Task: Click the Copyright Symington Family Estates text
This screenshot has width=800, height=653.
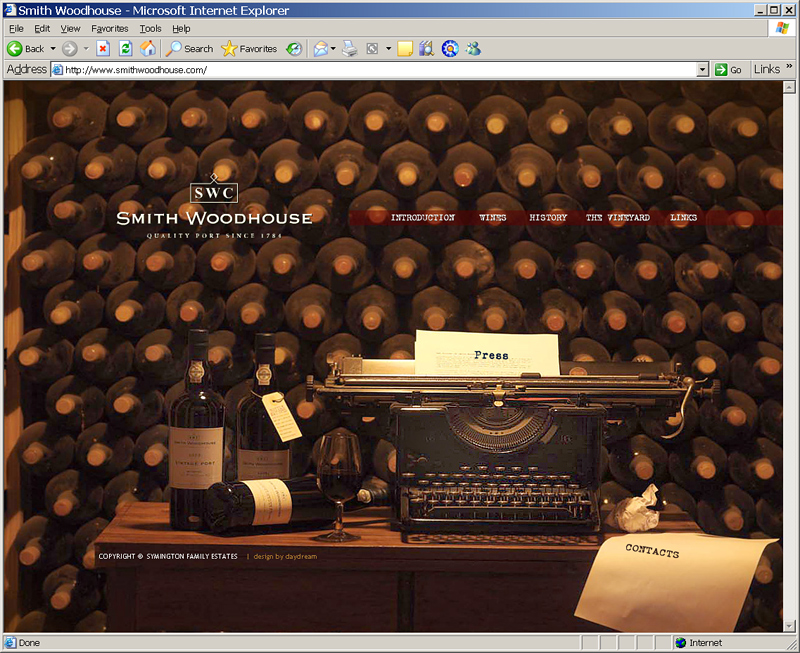Action: (x=168, y=557)
